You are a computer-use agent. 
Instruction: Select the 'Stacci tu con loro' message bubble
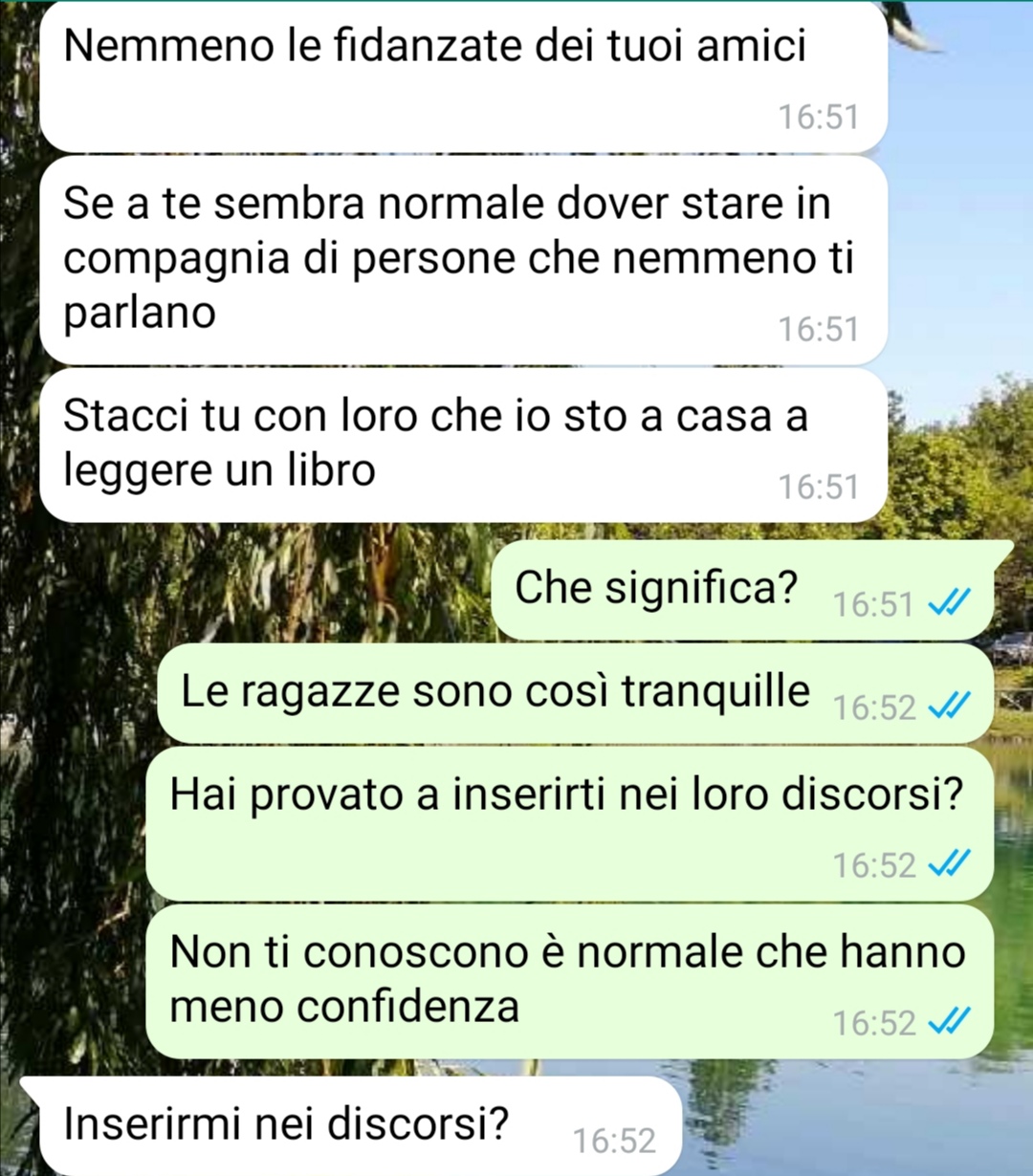(x=463, y=446)
